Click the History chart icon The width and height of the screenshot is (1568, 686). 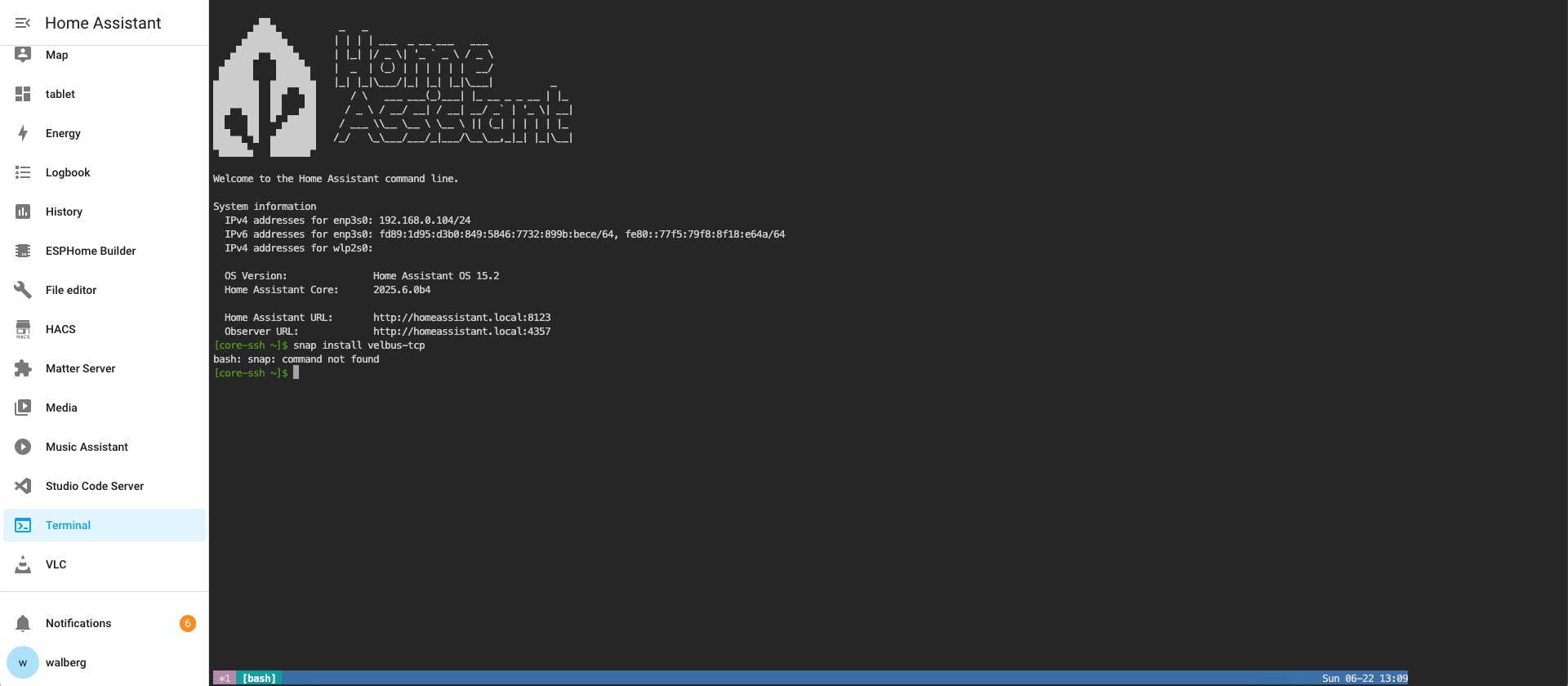[23, 212]
